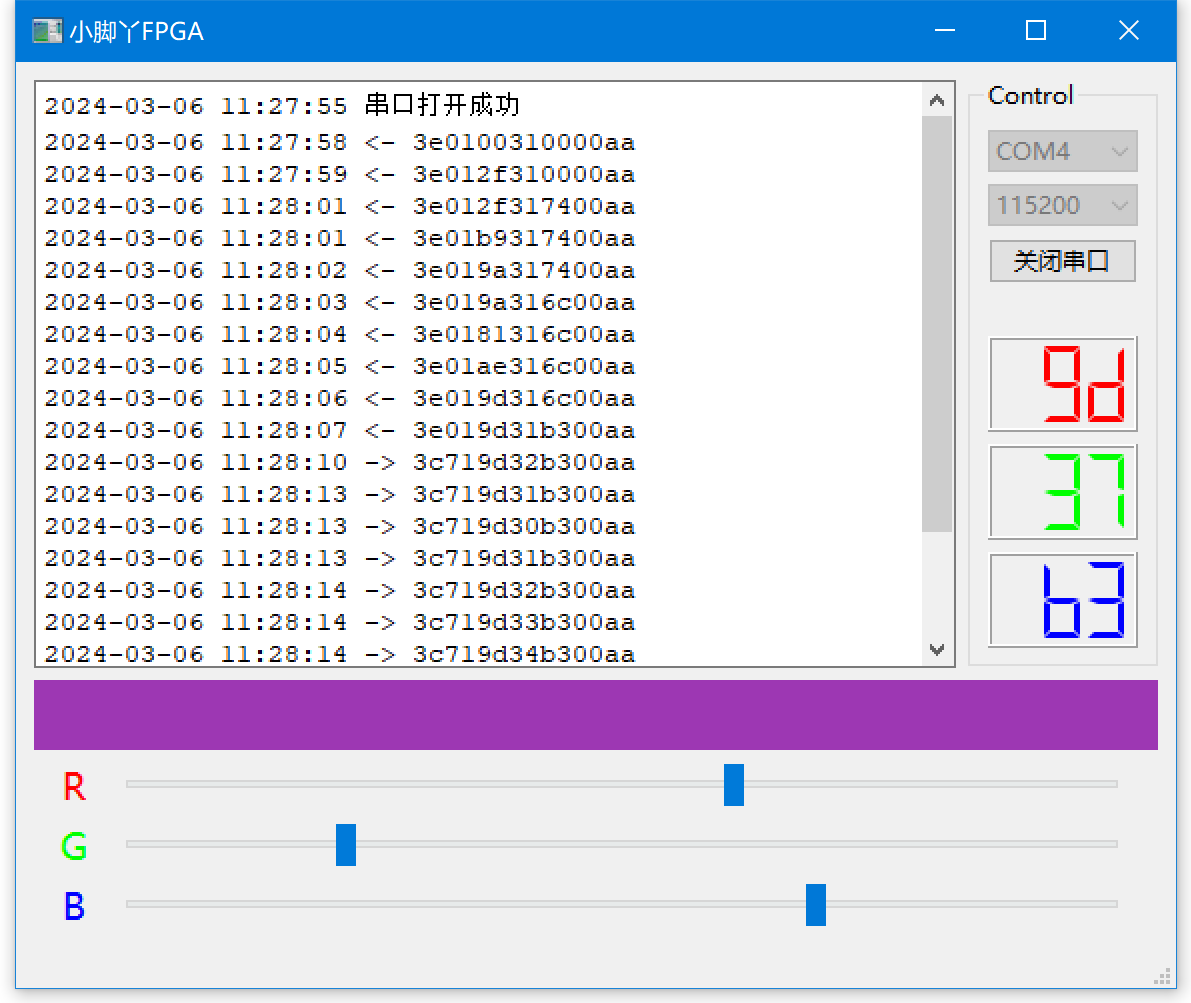Click the 关闭串口 button

click(1062, 261)
